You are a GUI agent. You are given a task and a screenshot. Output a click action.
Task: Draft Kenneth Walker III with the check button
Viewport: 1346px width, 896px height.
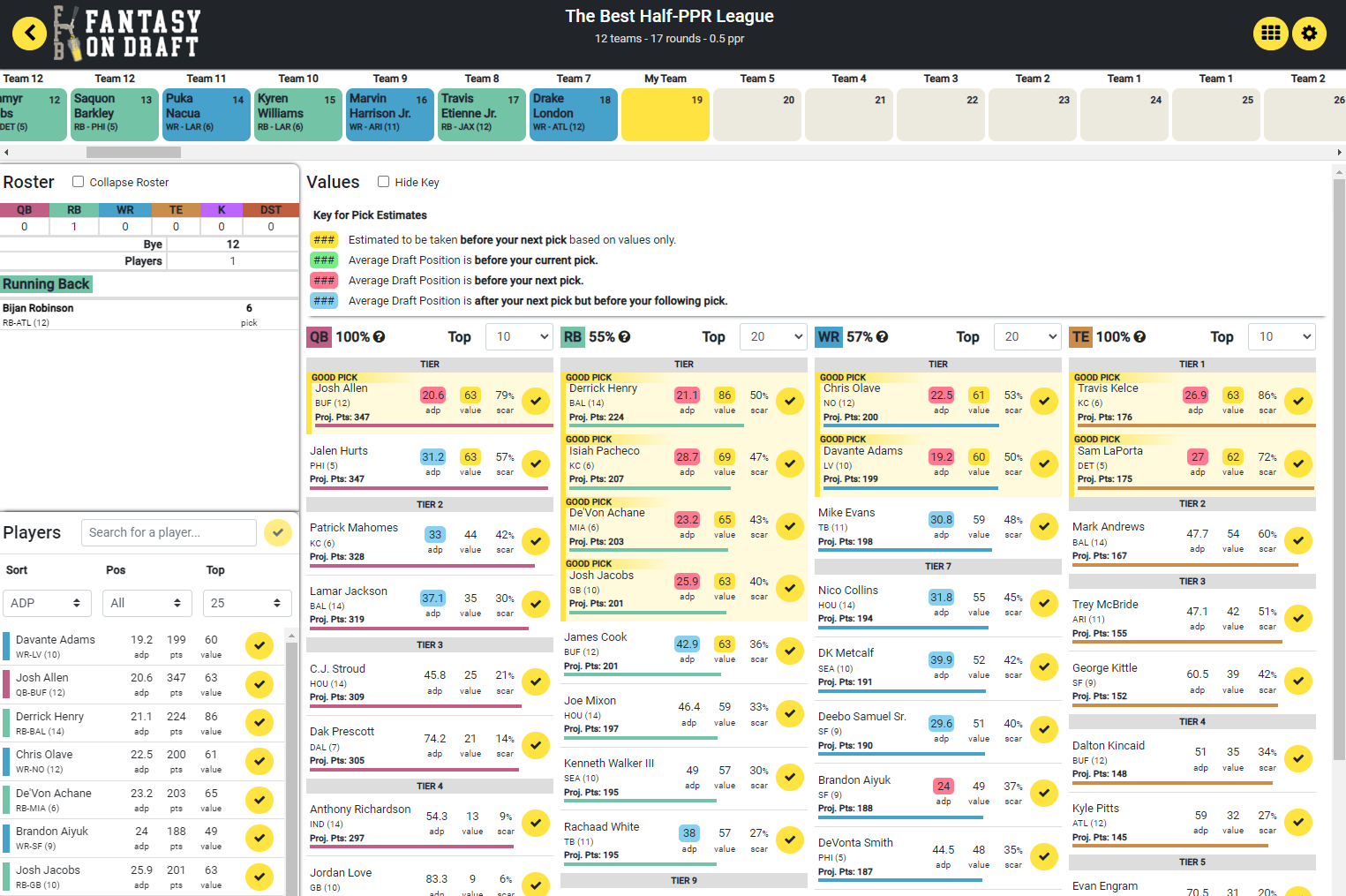click(x=790, y=777)
